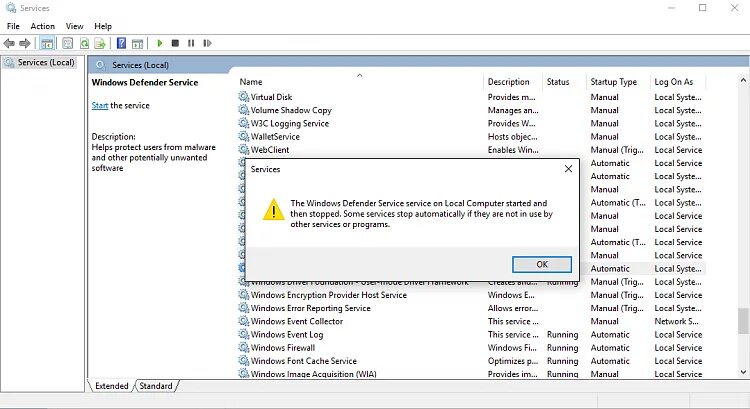
Task: Click the Pause Service icon
Action: (x=191, y=44)
